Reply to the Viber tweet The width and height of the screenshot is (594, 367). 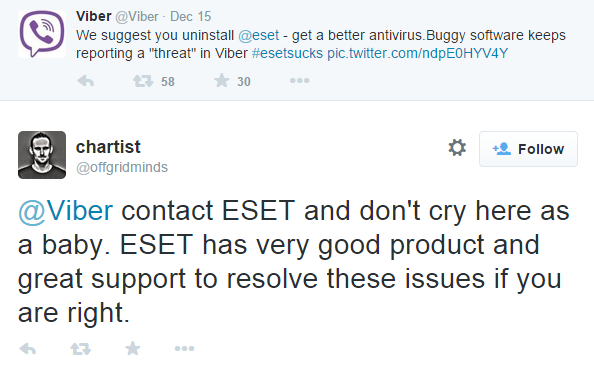[86, 81]
